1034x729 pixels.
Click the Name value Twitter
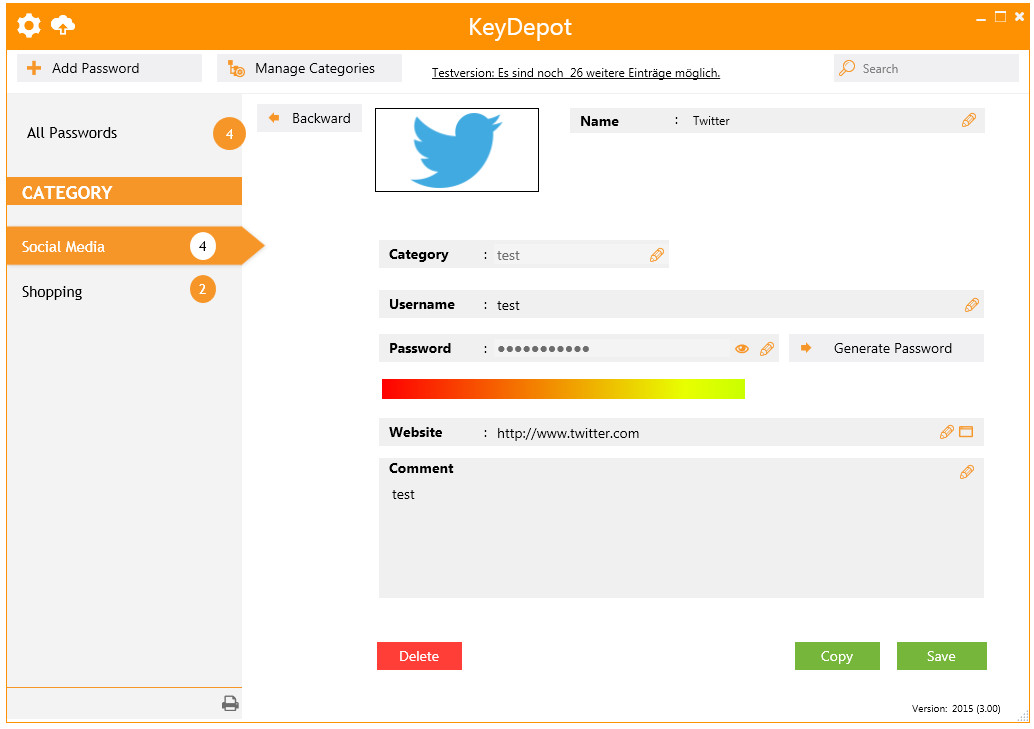[711, 121]
